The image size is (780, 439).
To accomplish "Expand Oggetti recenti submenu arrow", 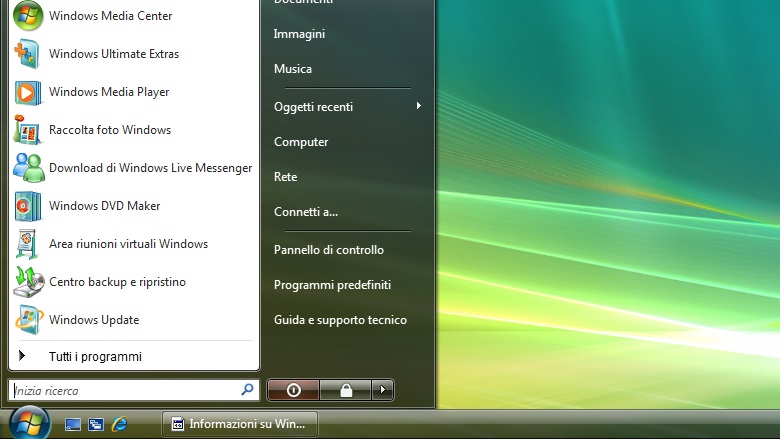I will tap(419, 106).
